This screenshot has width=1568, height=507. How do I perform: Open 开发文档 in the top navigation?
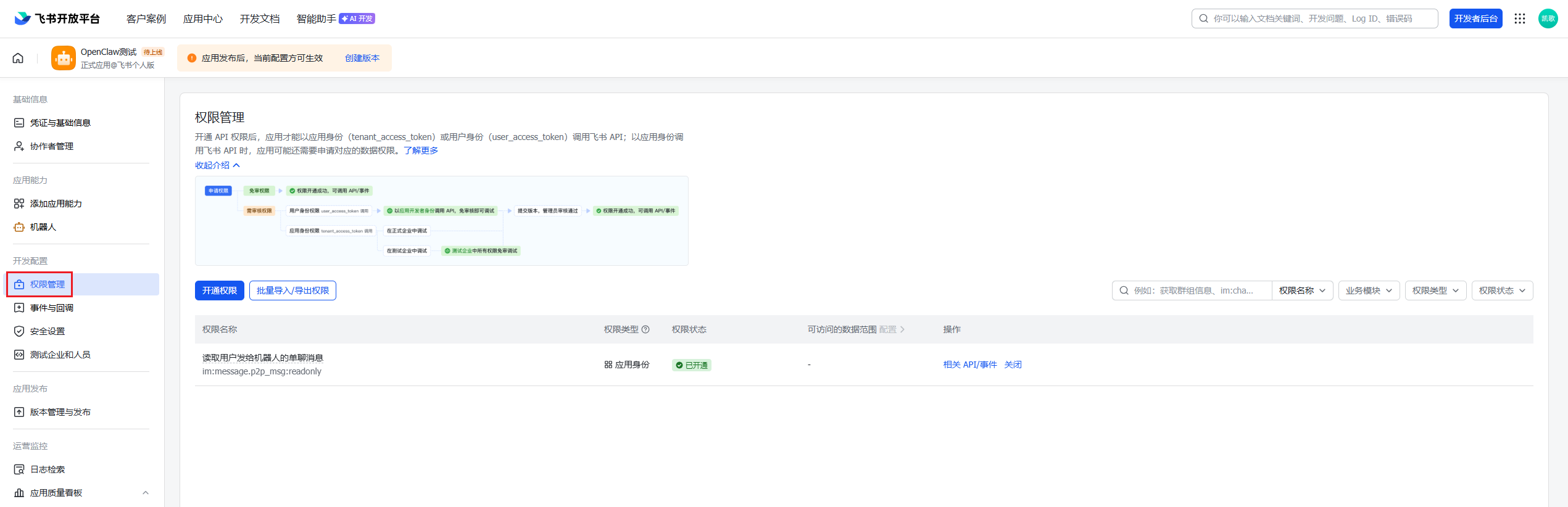point(260,19)
